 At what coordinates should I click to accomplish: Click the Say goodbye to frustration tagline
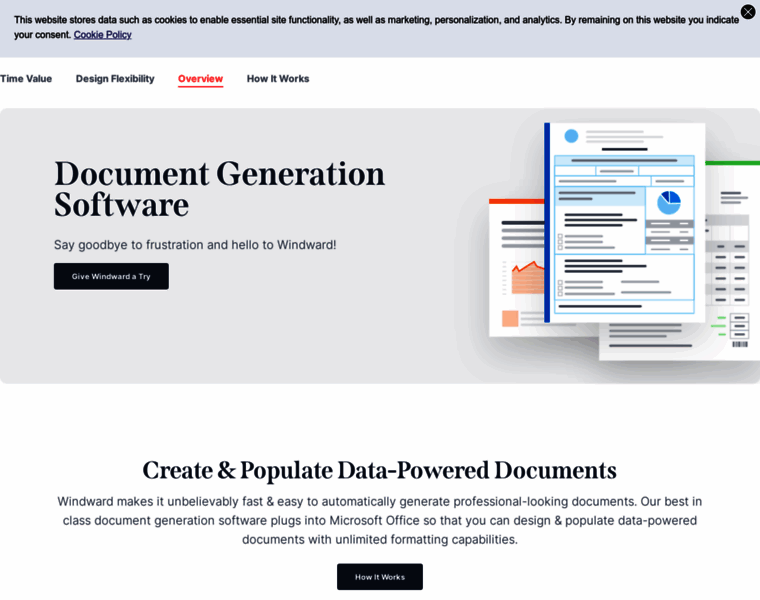(x=195, y=245)
